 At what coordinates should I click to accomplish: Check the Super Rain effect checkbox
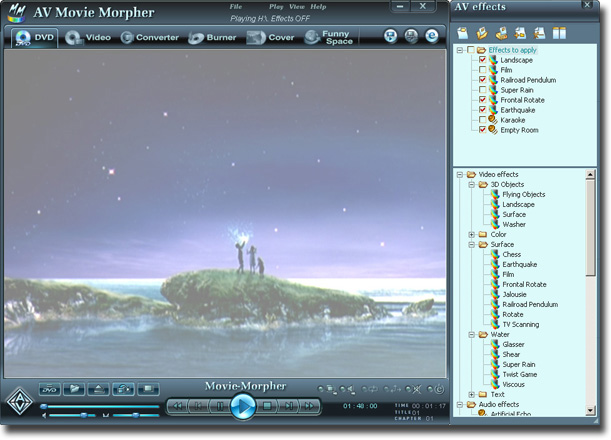pyautogui.click(x=482, y=90)
